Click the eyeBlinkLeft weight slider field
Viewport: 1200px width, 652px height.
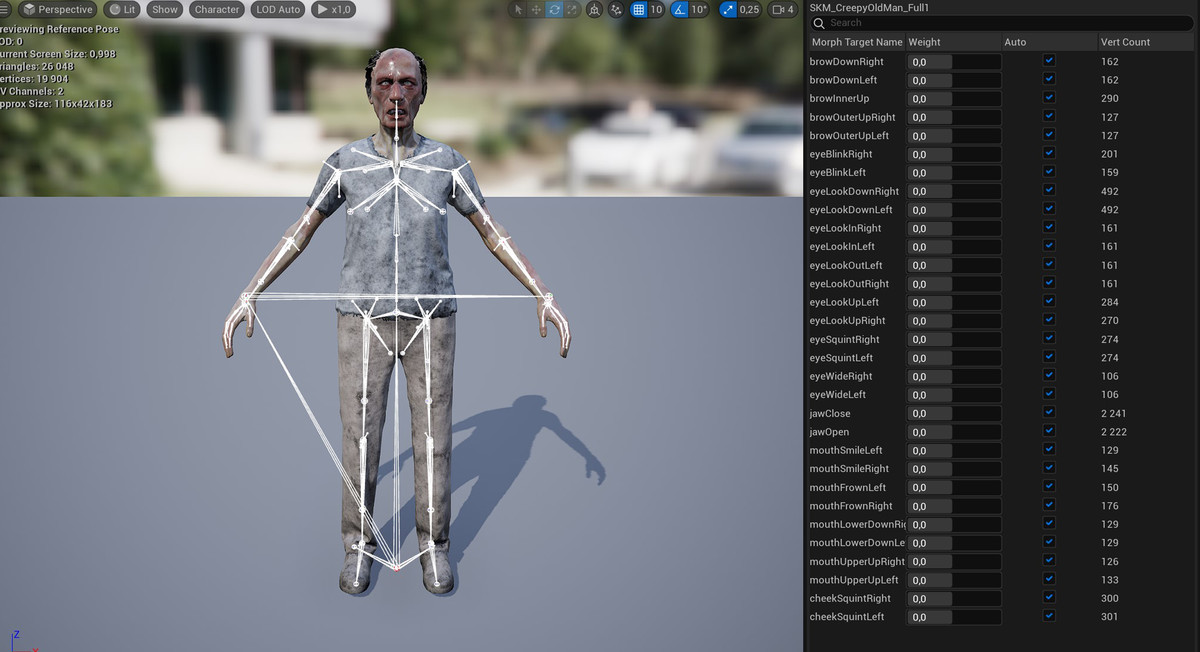click(x=954, y=173)
